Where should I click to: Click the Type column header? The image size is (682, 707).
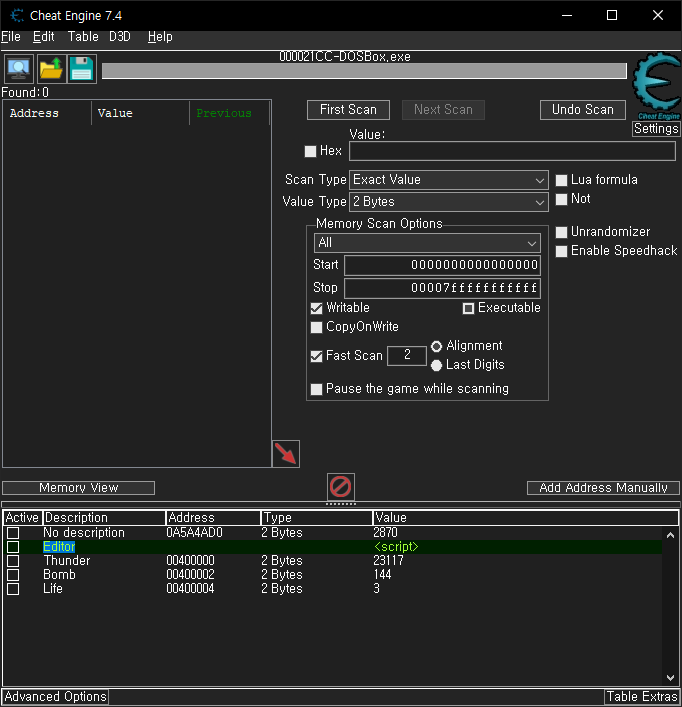317,518
